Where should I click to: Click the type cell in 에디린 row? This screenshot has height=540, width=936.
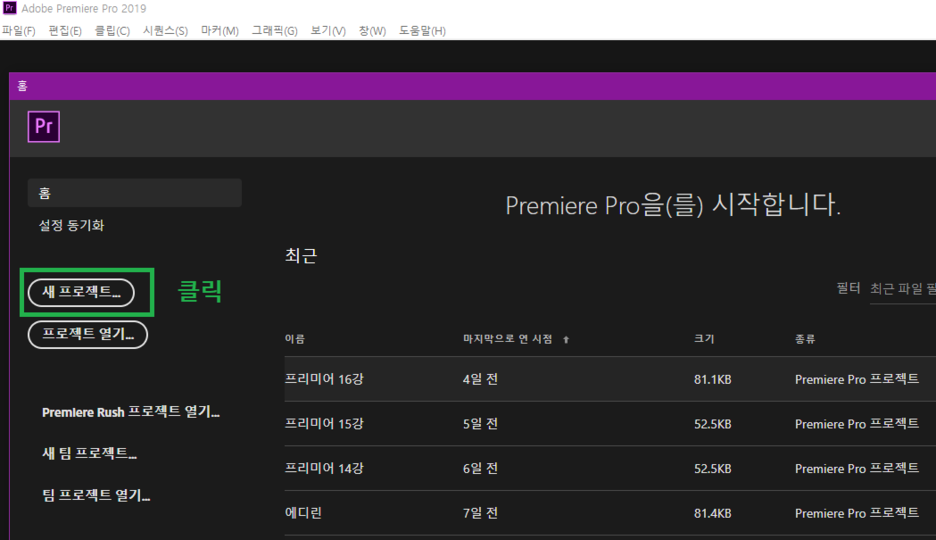(857, 513)
